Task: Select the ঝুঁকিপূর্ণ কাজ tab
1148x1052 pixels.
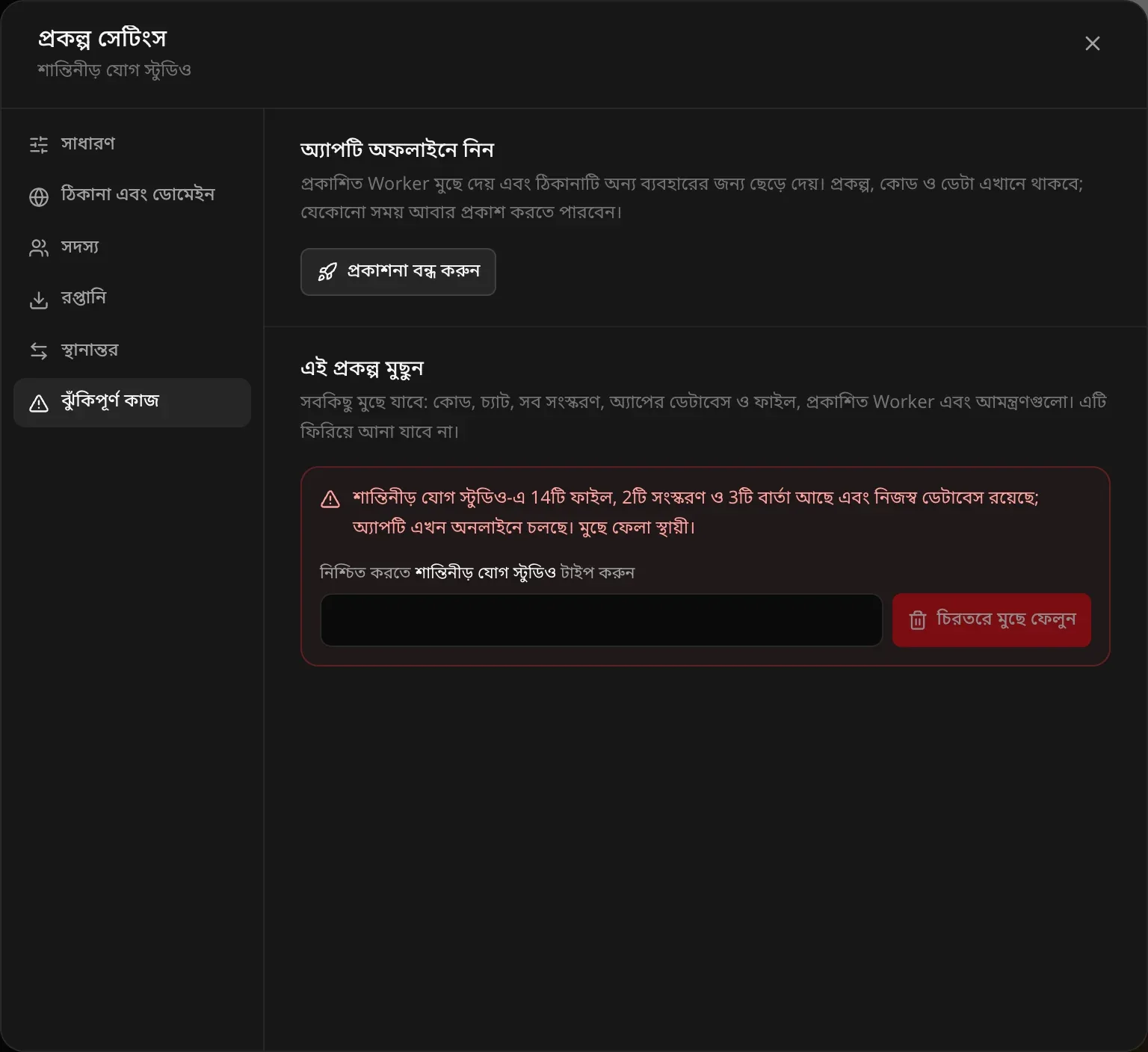Action: point(132,402)
